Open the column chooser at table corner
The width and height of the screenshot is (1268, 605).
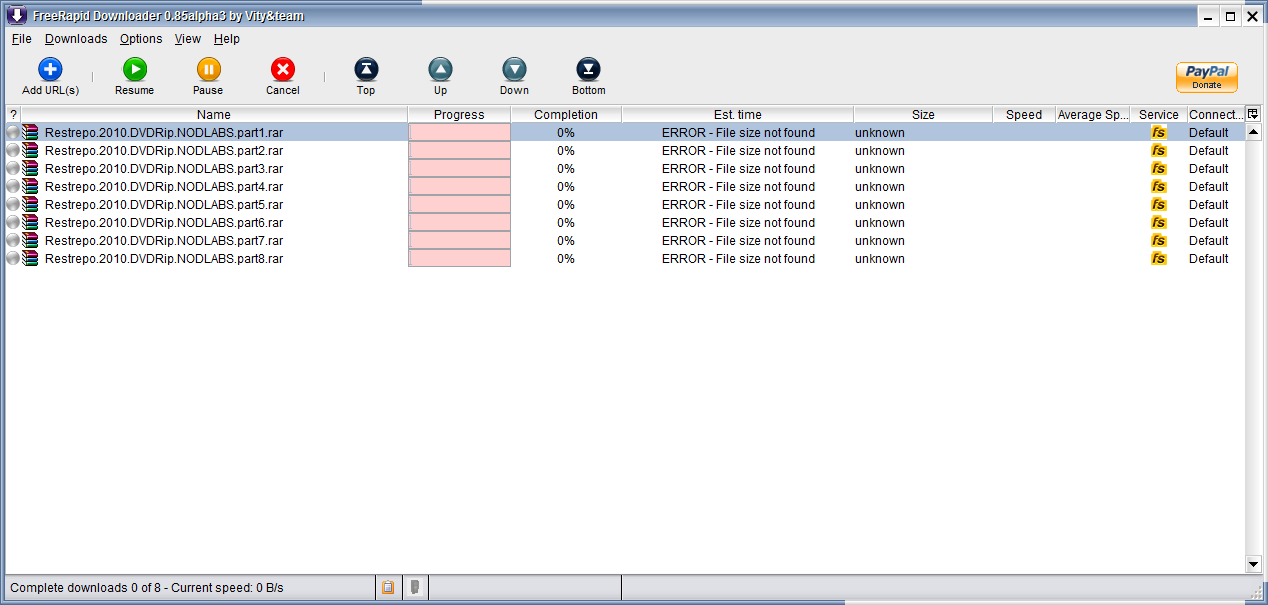coord(1253,114)
